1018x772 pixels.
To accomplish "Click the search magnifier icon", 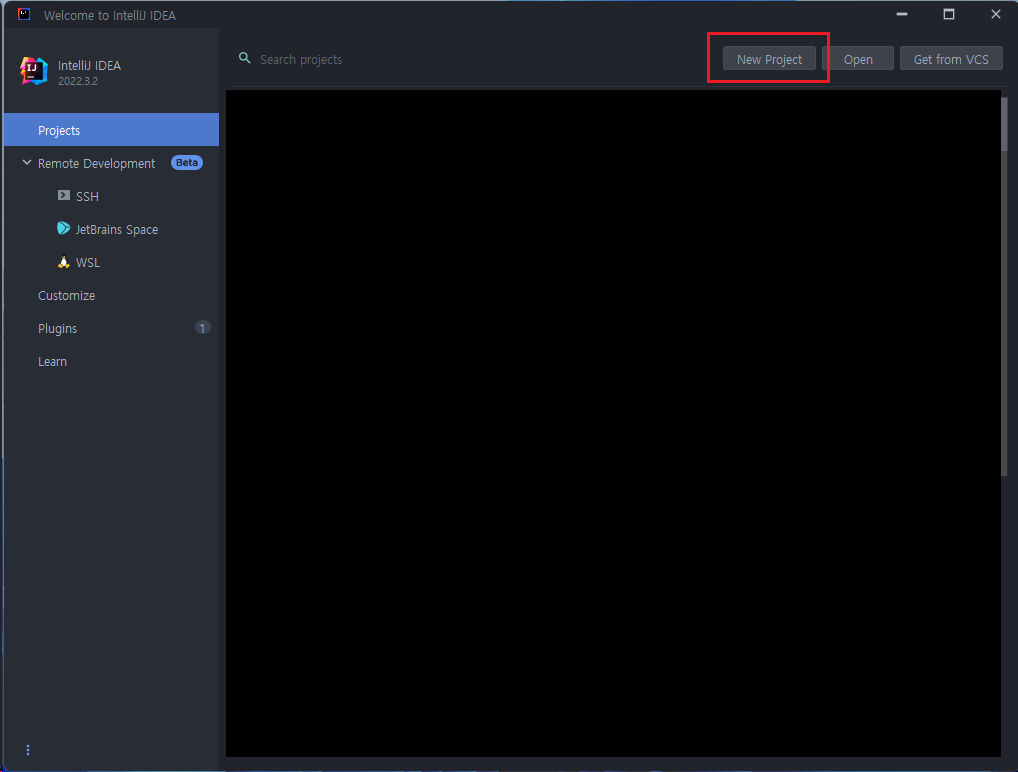I will pos(245,58).
